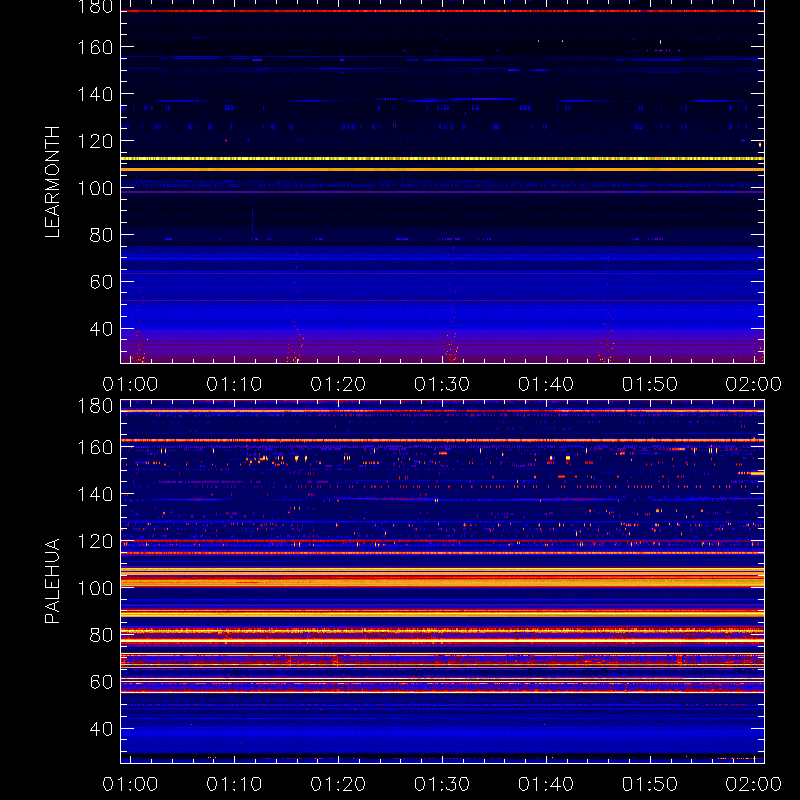The image size is (800, 800).
Task: Click the 60 tick label on the LEARMONTH axis
Action: (101, 282)
